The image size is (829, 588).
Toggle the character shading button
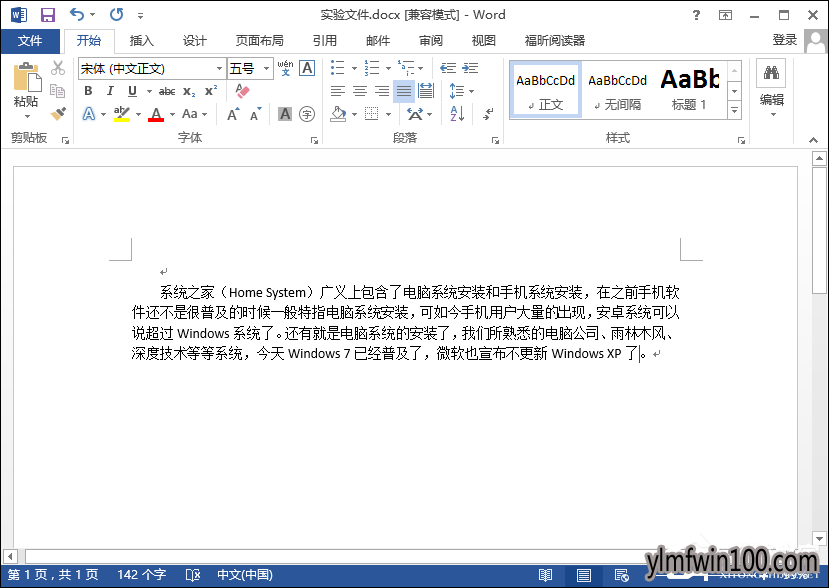pyautogui.click(x=285, y=114)
